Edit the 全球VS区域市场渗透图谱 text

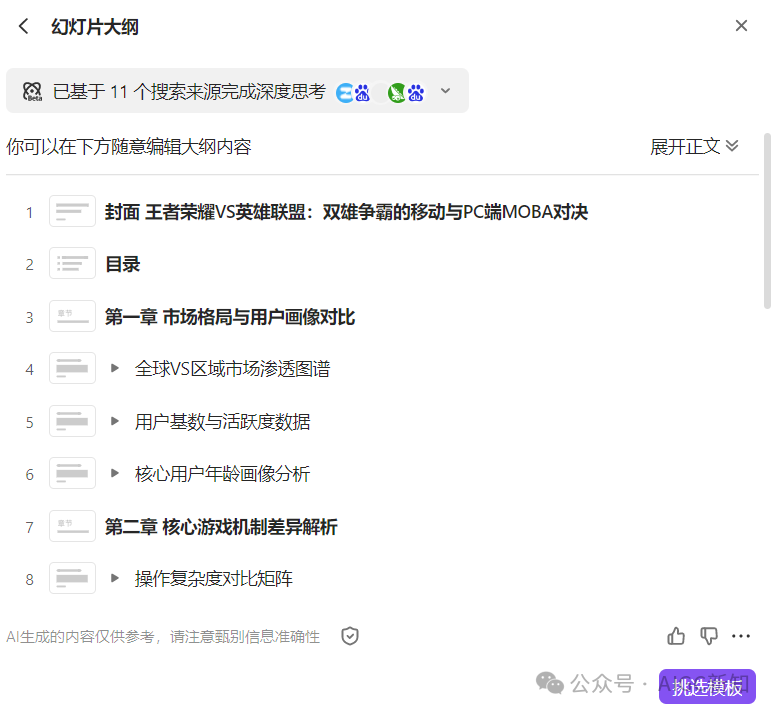[232, 369]
